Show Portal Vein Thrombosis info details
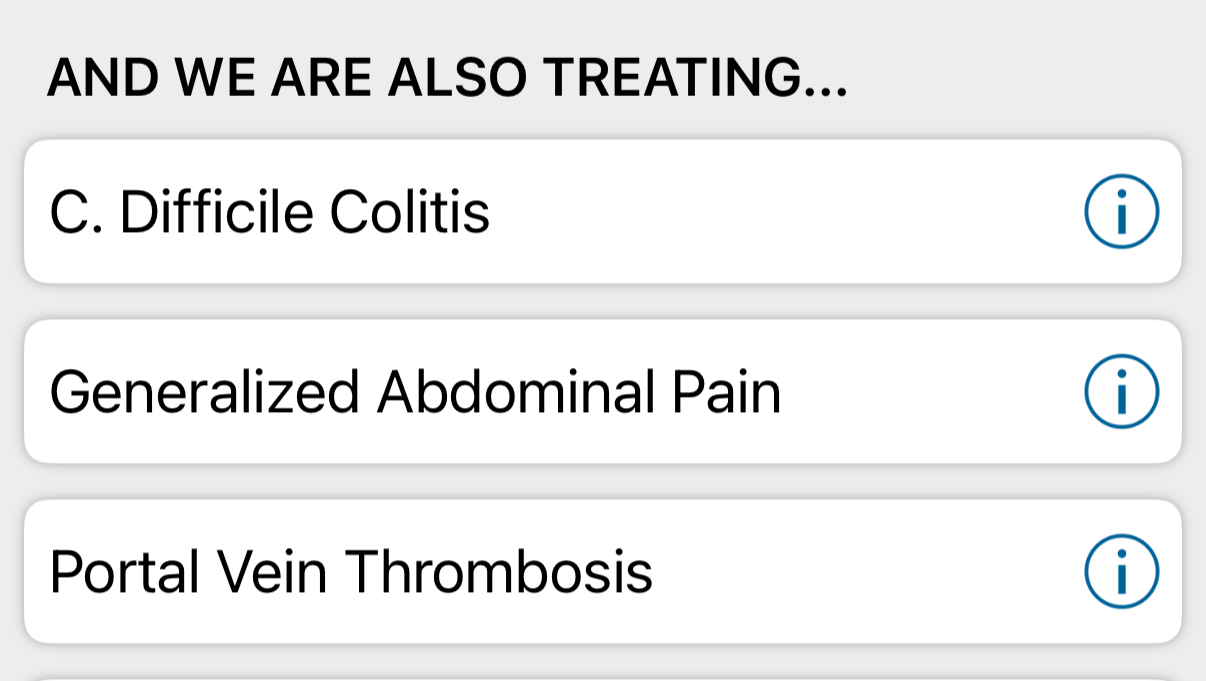Viewport: 1206px width, 681px height. [1121, 572]
